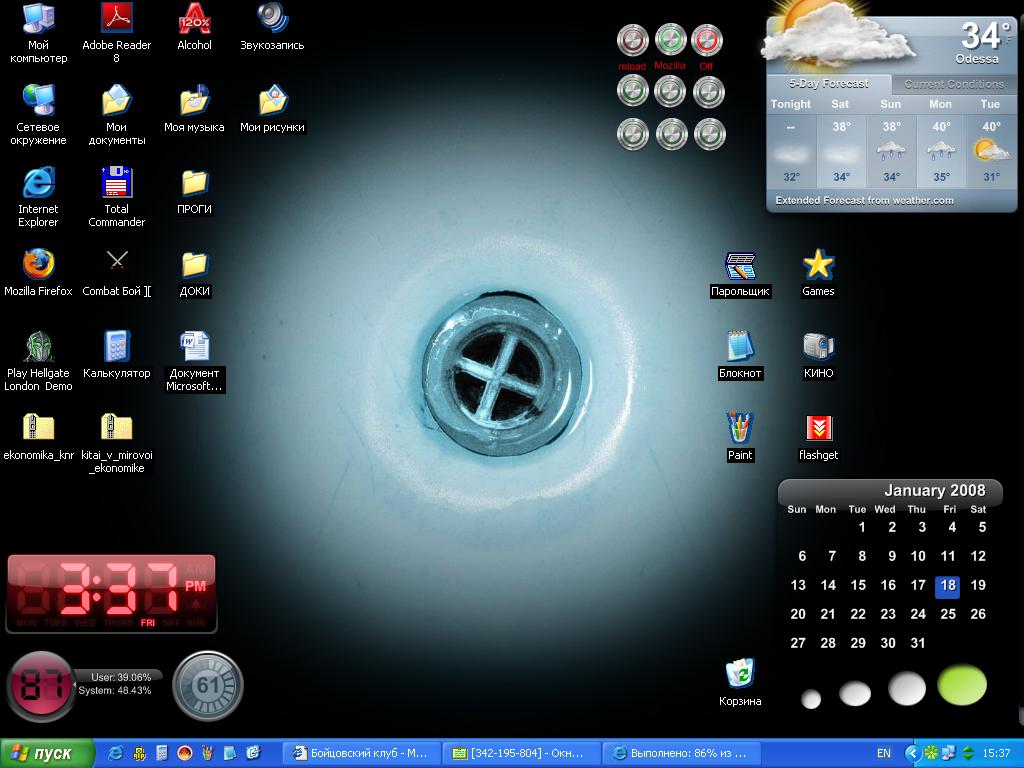
Task: Select January 25 on calendar
Action: 948,614
